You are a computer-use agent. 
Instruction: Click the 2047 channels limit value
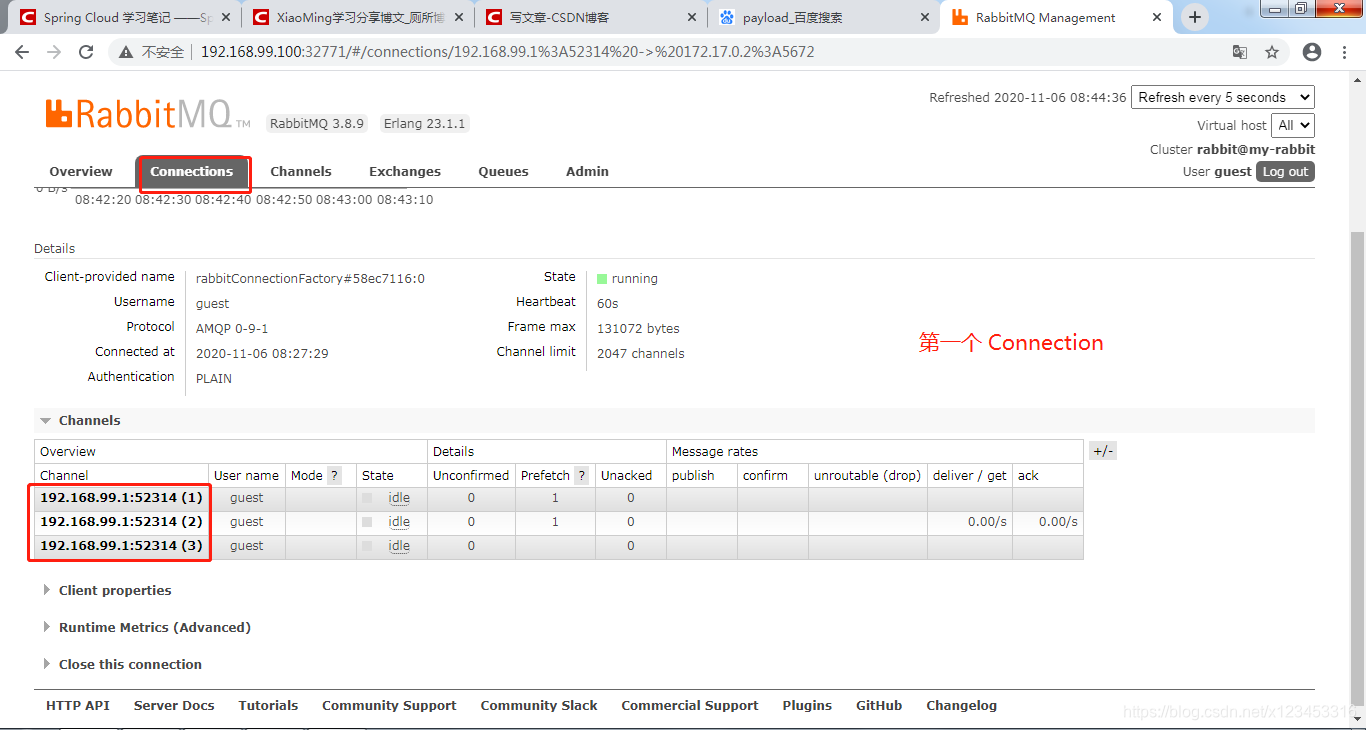[x=641, y=353]
